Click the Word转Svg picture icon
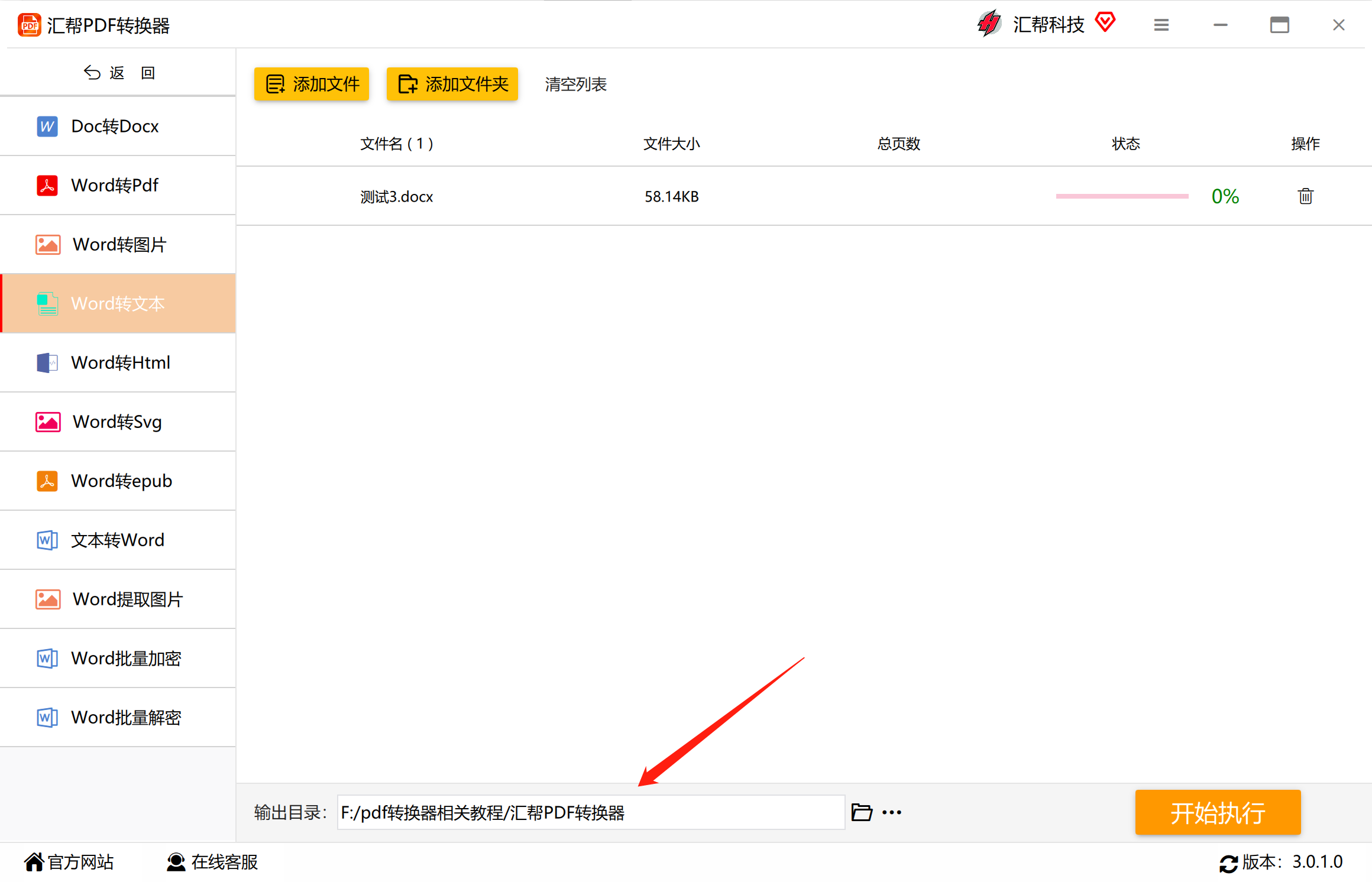 pyautogui.click(x=48, y=422)
